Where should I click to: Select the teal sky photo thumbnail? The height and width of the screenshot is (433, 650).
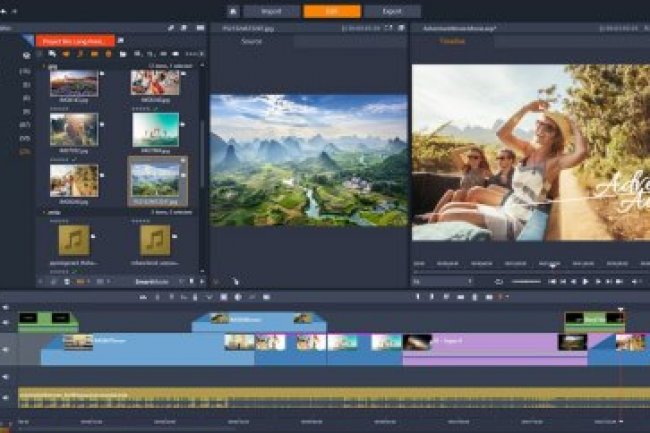155,130
